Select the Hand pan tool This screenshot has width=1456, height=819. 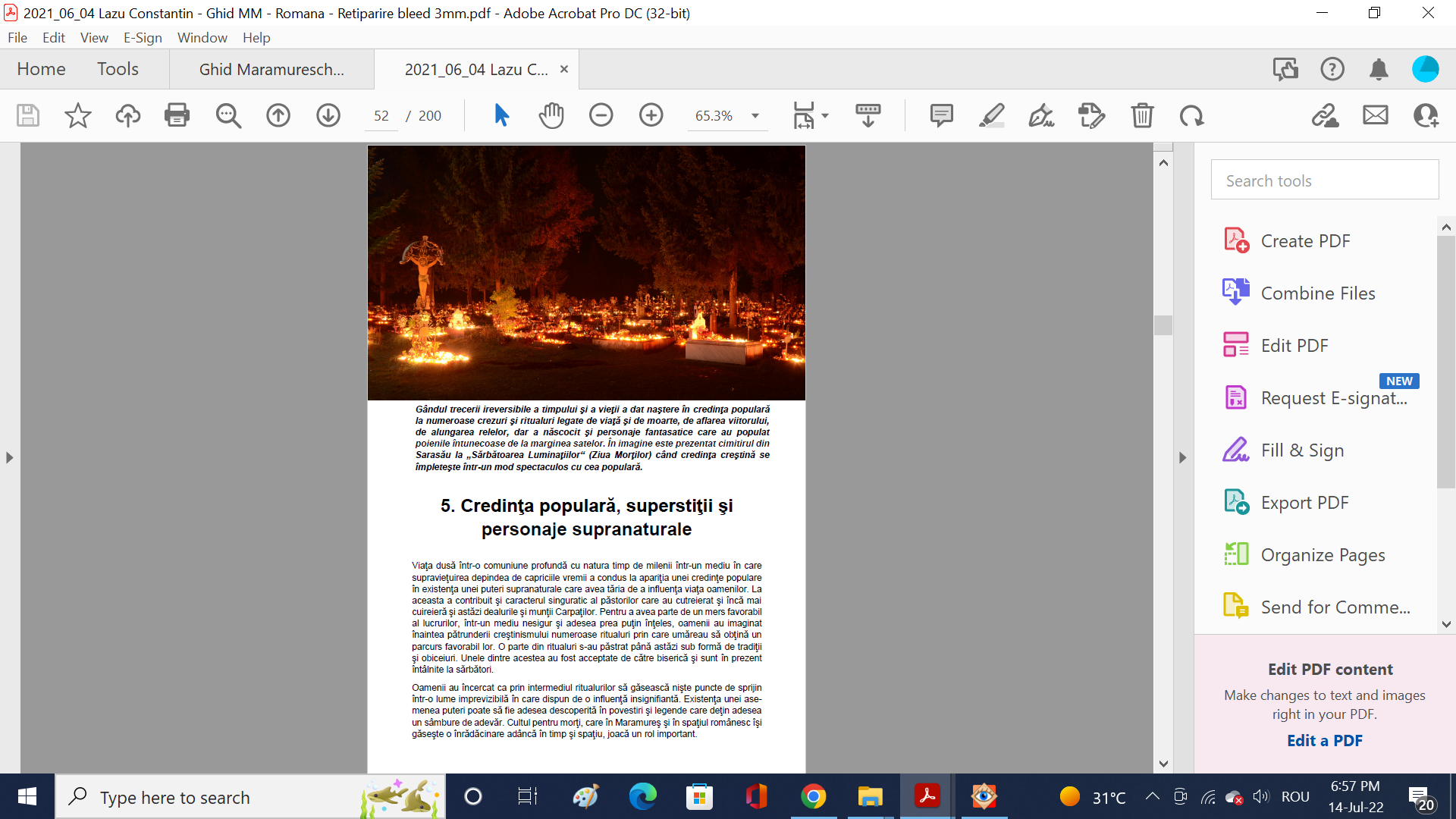click(551, 115)
